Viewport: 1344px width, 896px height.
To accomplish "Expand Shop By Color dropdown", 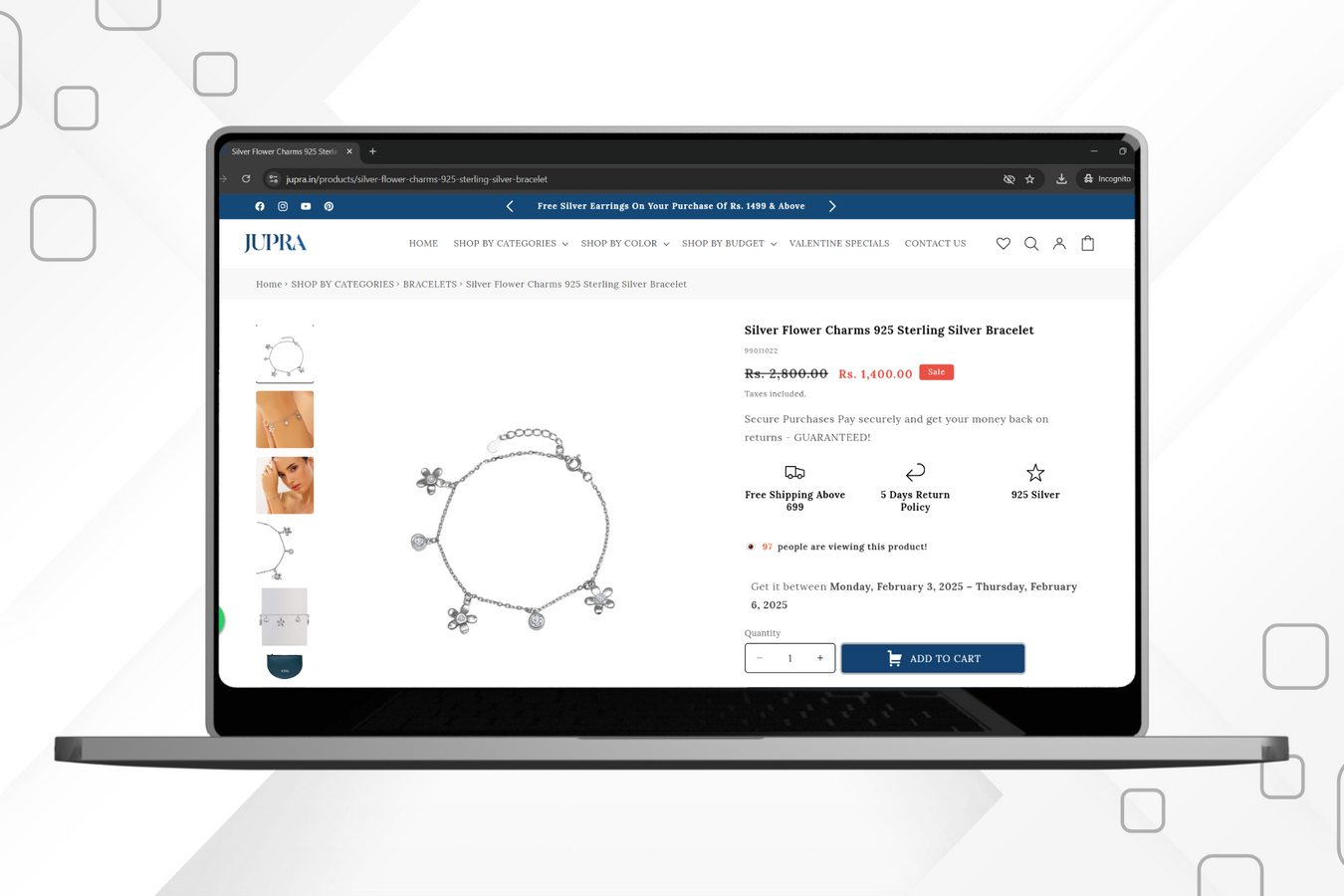I will pyautogui.click(x=624, y=244).
